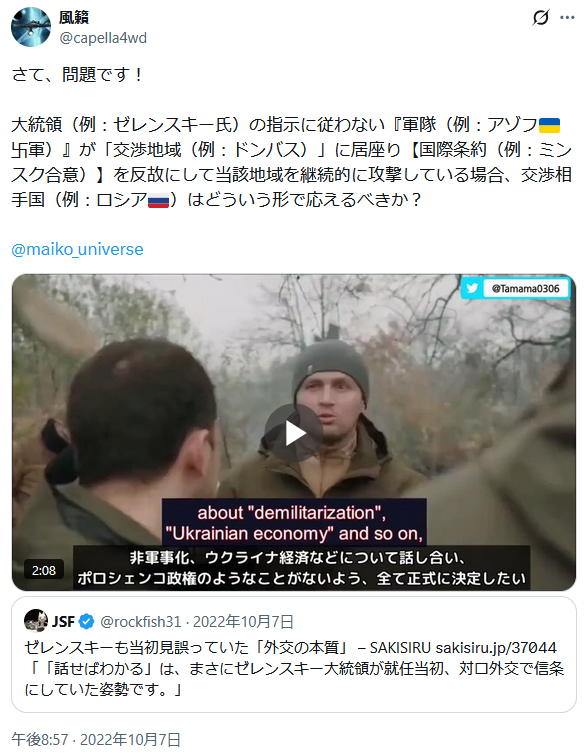Click the @Tamama0306 watermark label

tap(526, 289)
